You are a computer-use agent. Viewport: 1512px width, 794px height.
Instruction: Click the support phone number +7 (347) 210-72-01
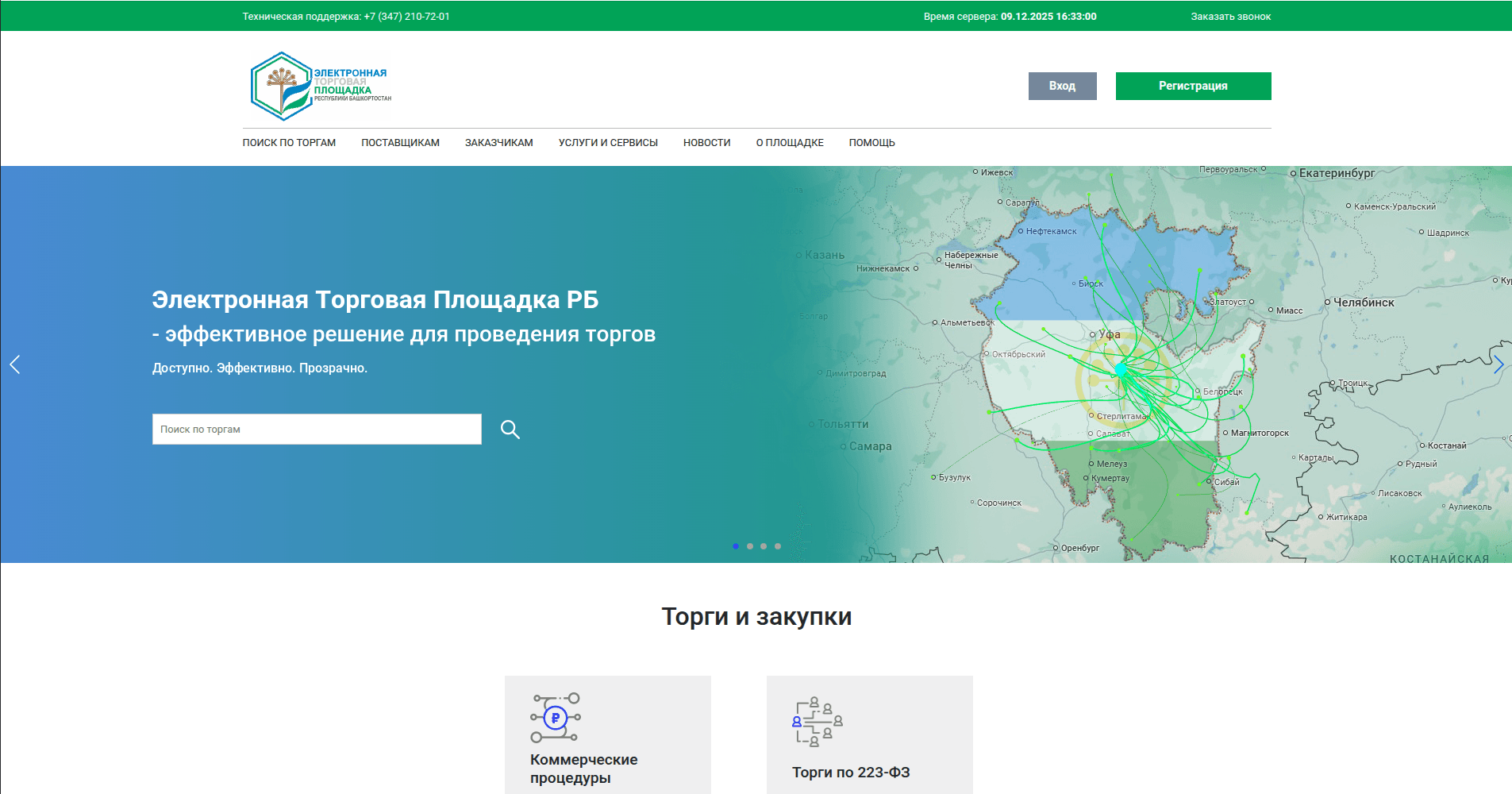point(406,17)
